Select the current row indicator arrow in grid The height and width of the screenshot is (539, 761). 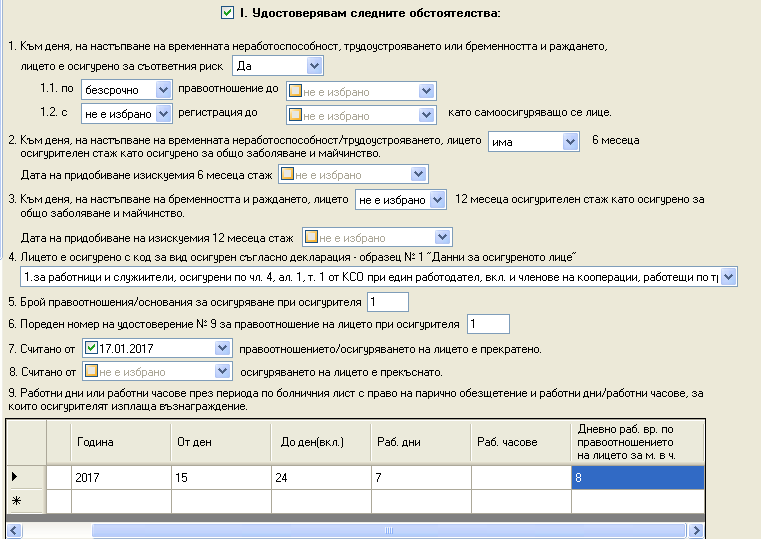click(x=14, y=477)
